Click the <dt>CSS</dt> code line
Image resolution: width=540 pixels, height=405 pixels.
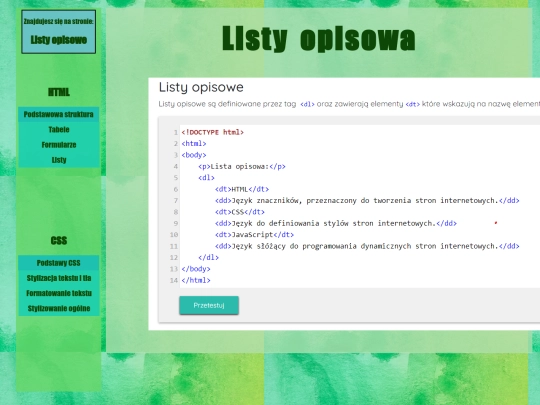pyautogui.click(x=240, y=212)
